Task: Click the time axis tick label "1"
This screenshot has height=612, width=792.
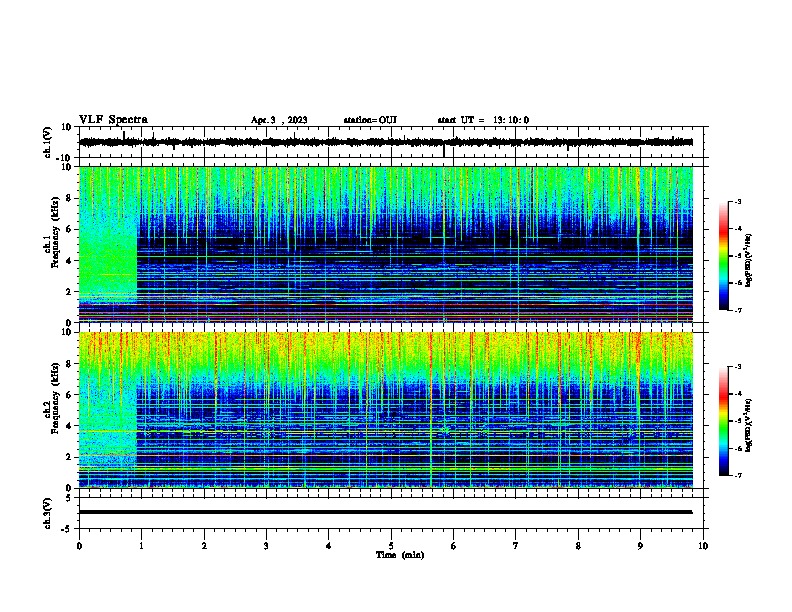Action: click(x=141, y=546)
